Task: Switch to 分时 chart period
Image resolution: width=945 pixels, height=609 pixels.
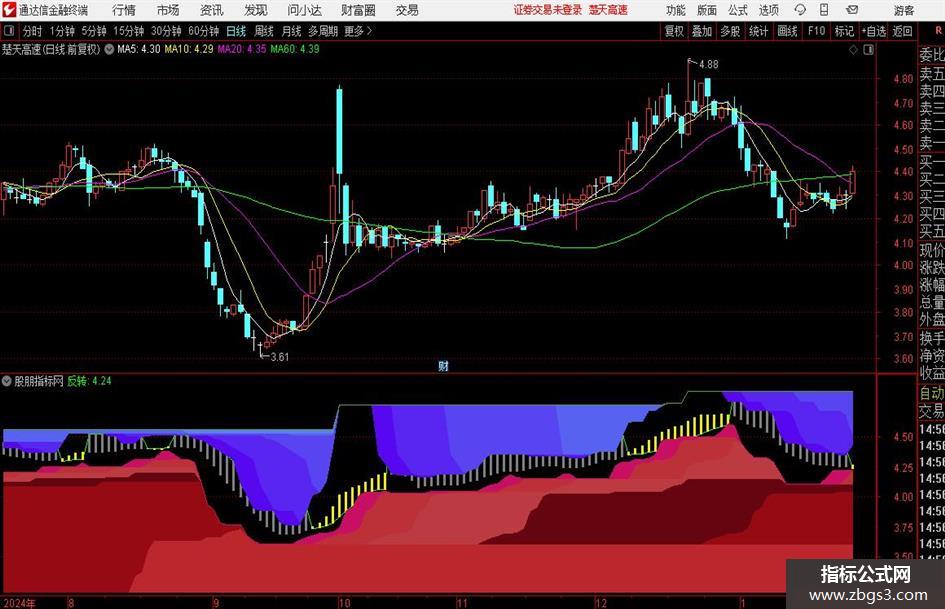Action: 33,31
